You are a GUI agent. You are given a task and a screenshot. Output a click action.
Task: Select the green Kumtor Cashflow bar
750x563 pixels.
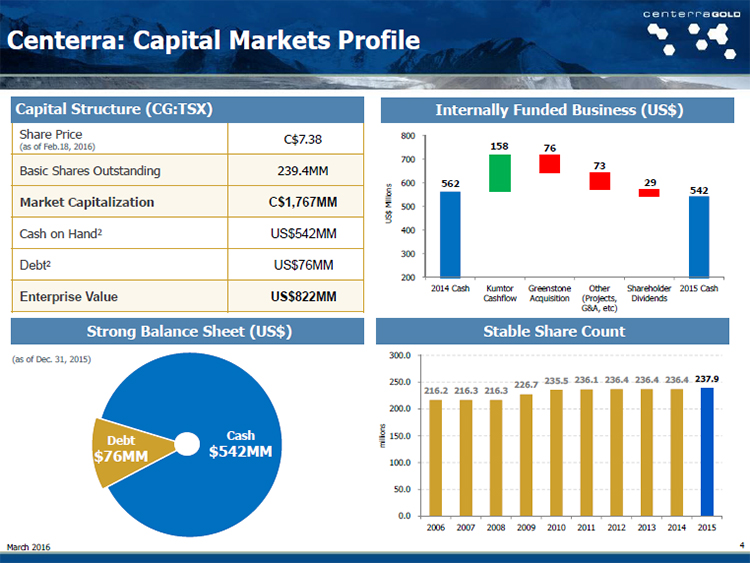[500, 173]
